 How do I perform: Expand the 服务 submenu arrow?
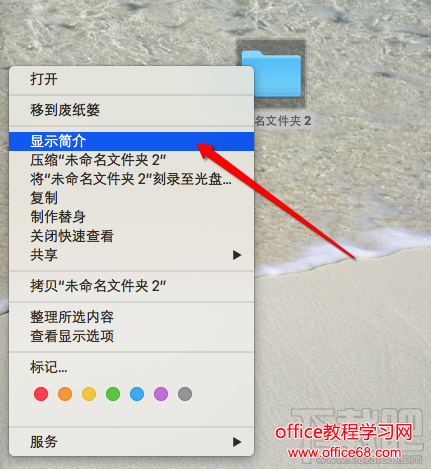click(x=237, y=442)
